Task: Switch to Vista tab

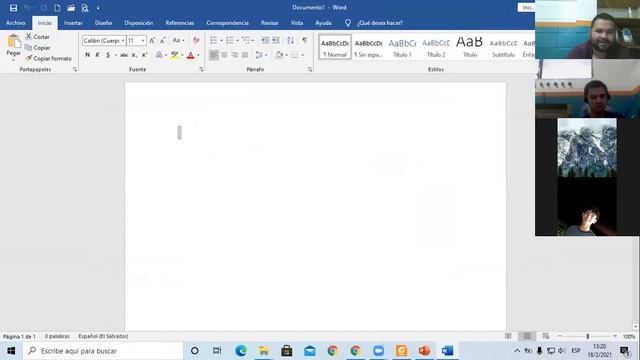Action: click(297, 23)
